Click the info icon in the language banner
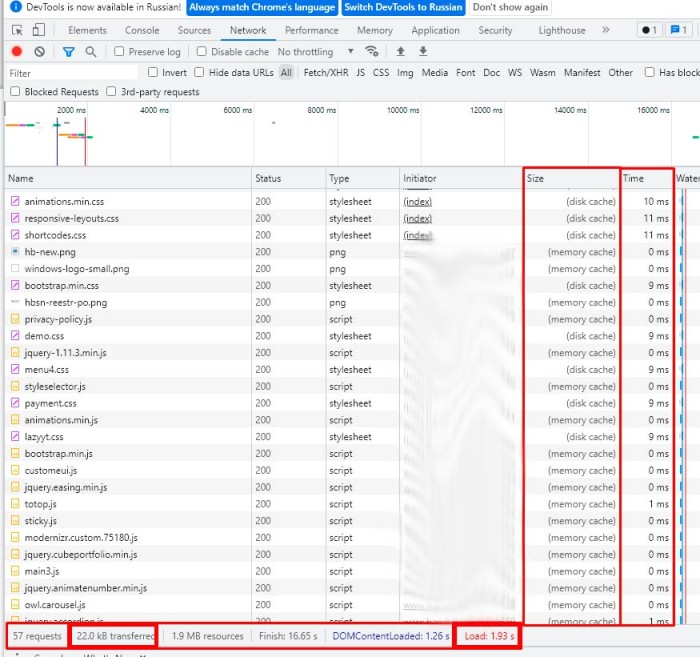Viewport: 700px width, 657px height. [x=16, y=7]
